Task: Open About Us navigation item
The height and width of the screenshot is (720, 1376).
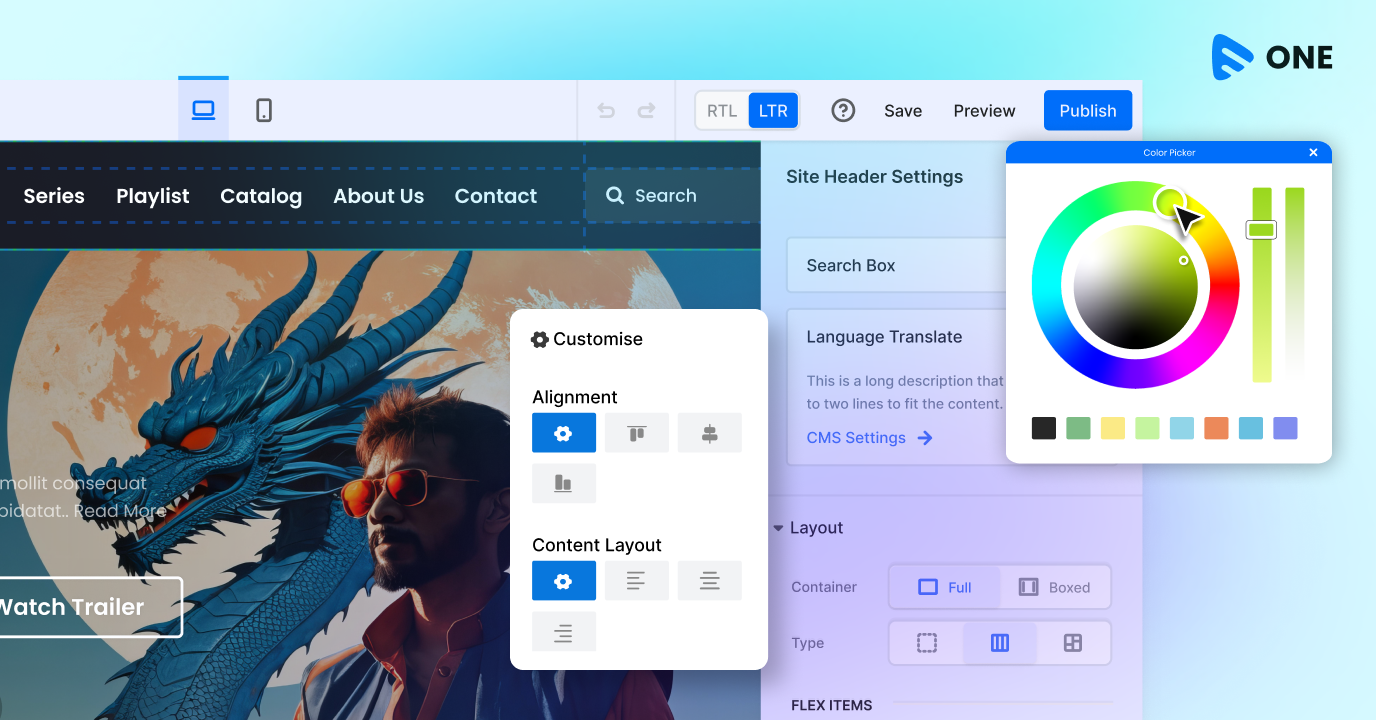Action: pyautogui.click(x=378, y=196)
